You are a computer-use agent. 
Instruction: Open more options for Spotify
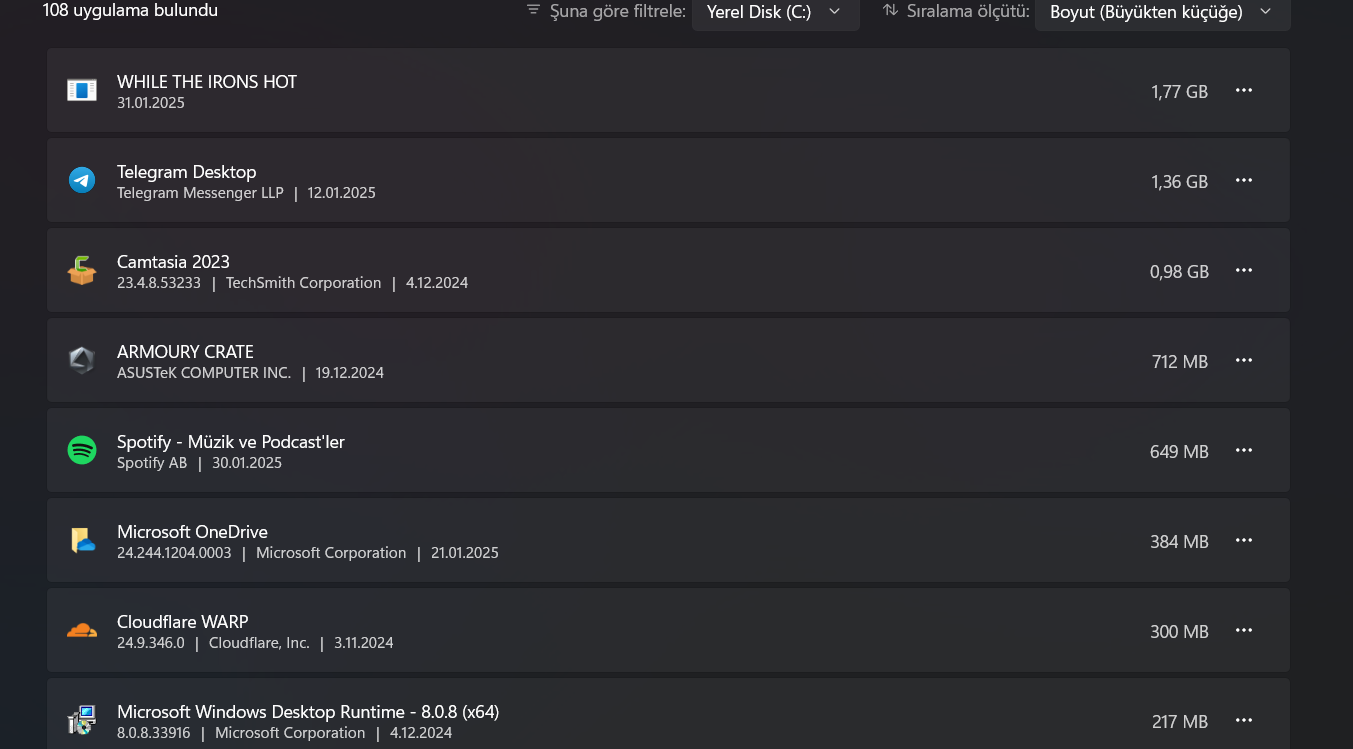(x=1244, y=451)
